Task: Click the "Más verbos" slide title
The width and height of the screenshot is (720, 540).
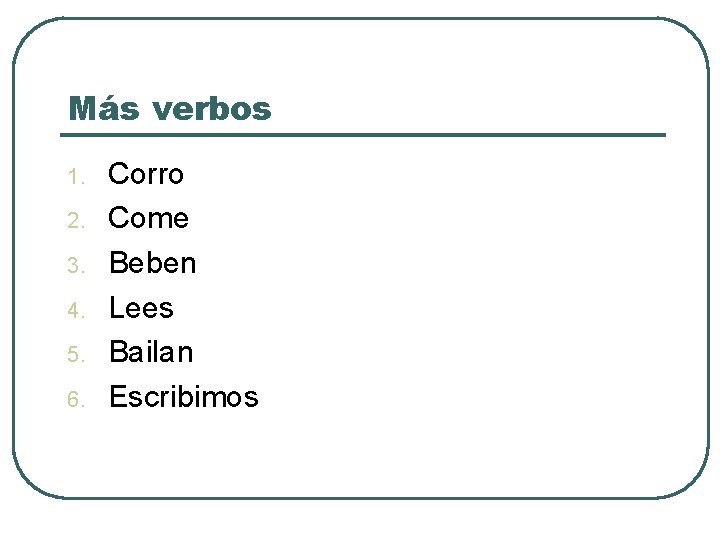Action: click(169, 108)
